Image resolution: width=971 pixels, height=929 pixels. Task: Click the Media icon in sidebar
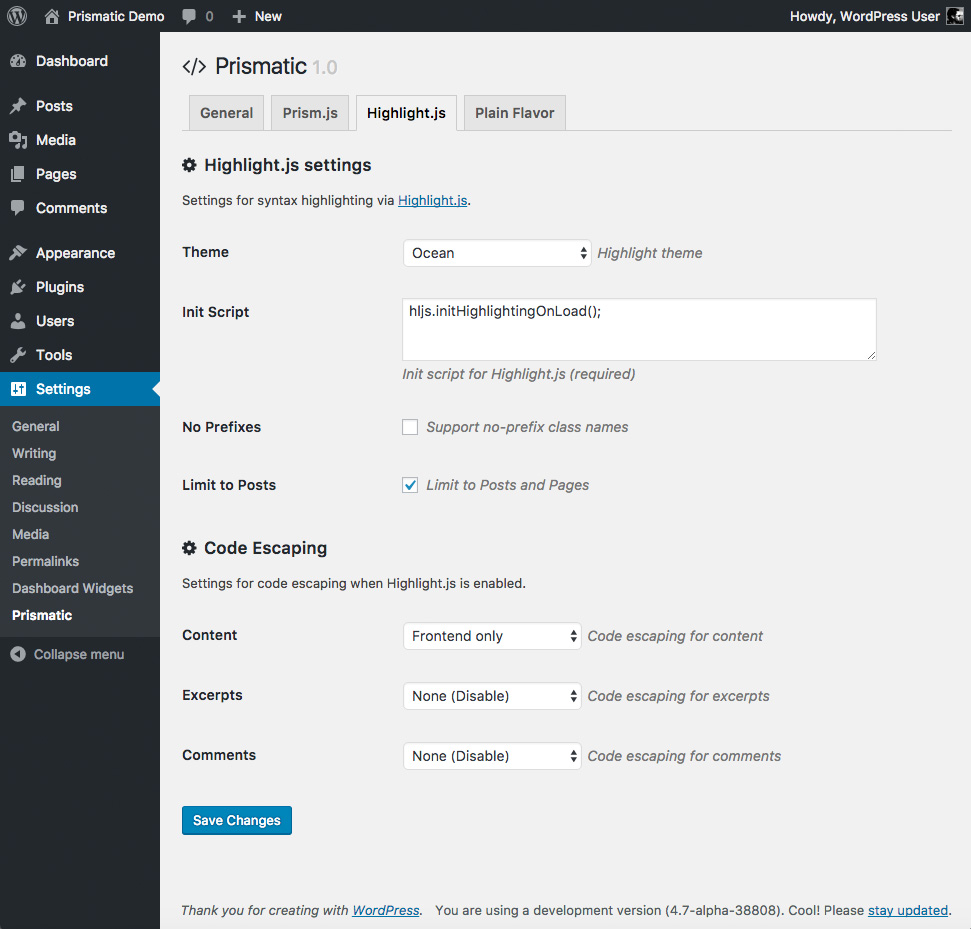pyautogui.click(x=18, y=140)
